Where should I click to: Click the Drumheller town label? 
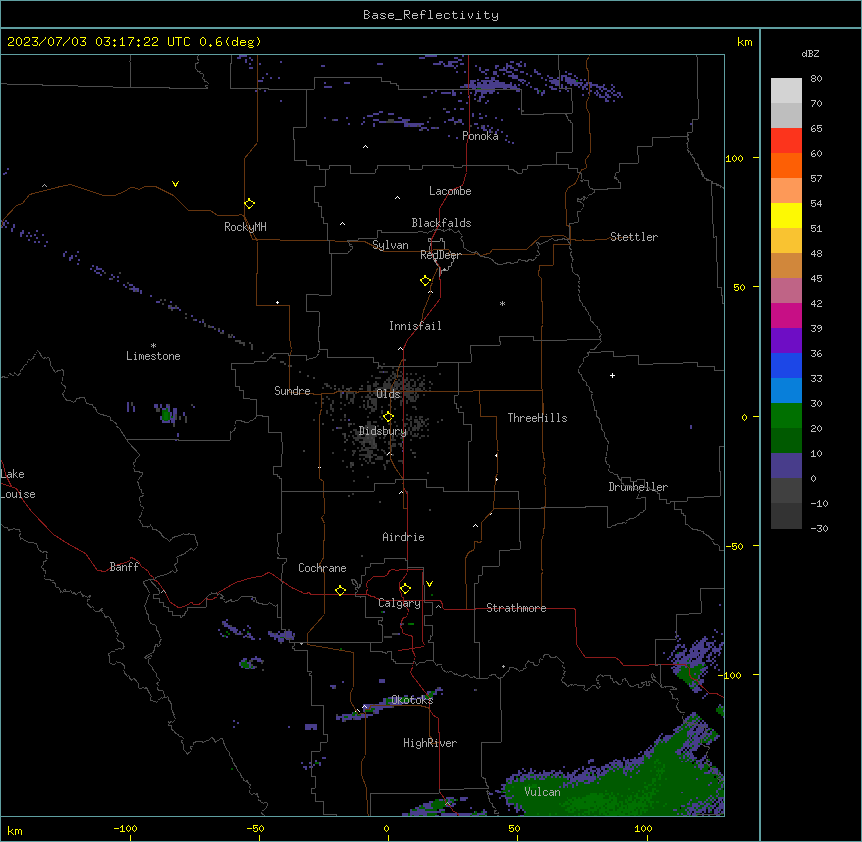(638, 487)
